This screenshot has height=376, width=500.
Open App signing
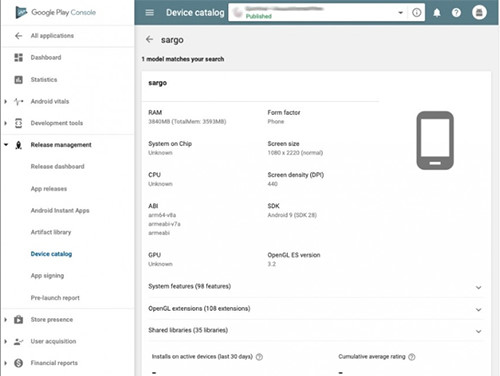pos(47,276)
